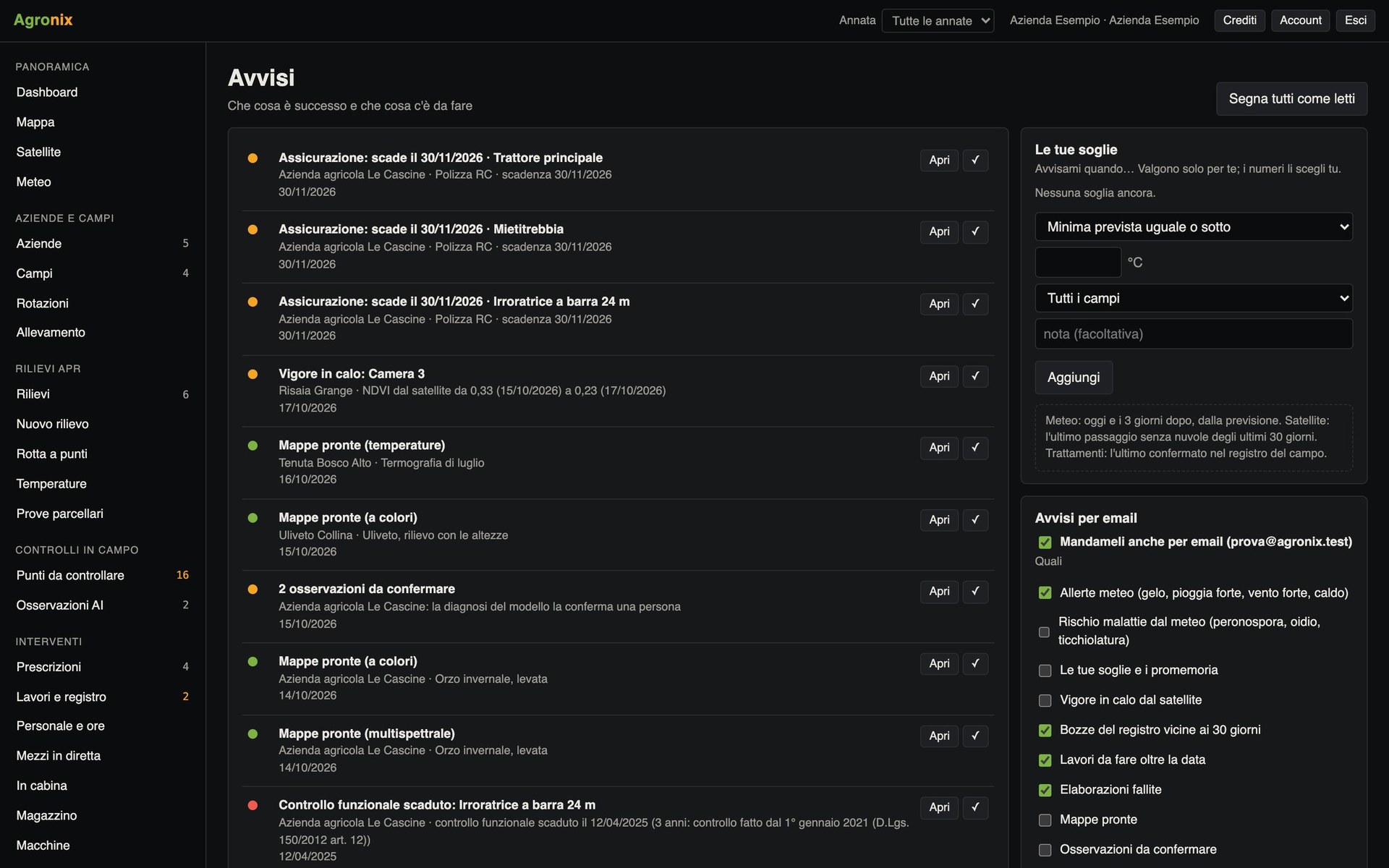Open Mezzi in diretta sidebar item

point(103,756)
